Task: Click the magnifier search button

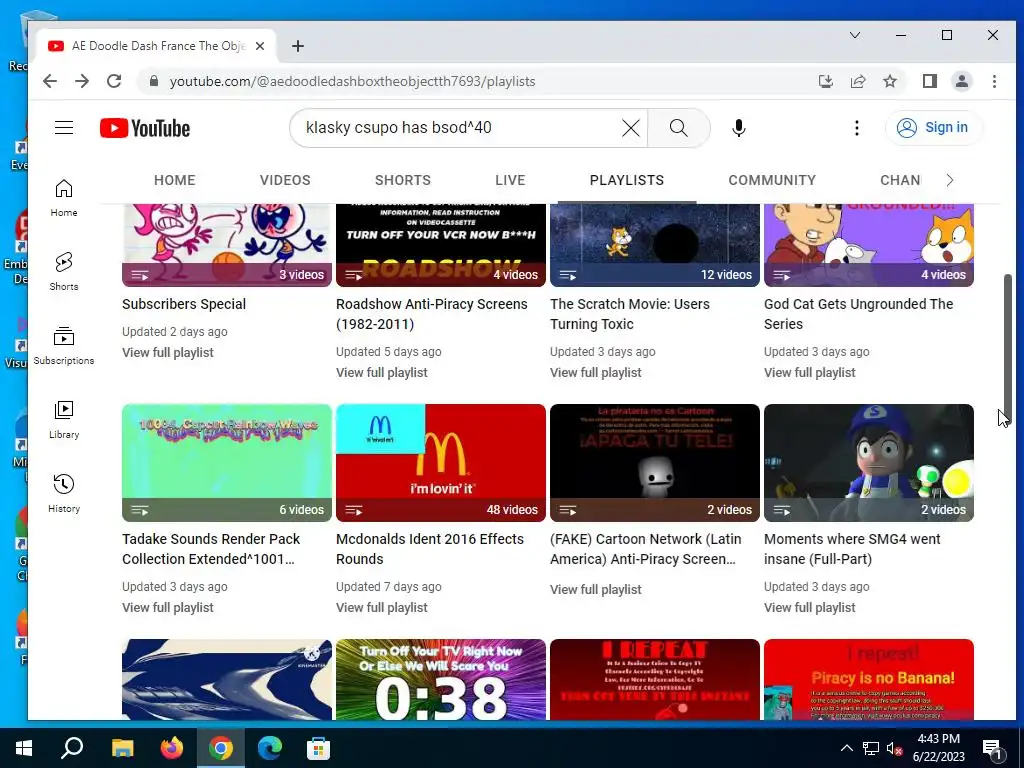Action: (679, 128)
